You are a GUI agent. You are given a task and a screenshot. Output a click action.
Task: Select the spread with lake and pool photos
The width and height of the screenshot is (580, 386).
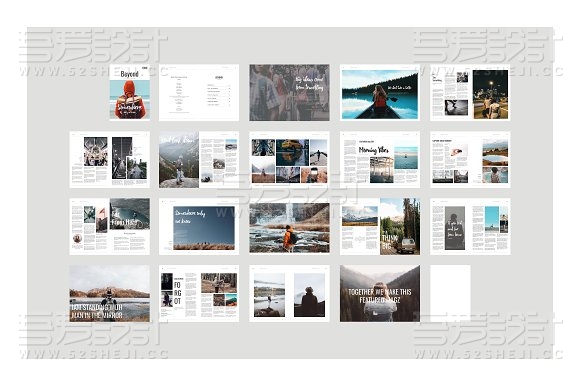click(x=470, y=159)
